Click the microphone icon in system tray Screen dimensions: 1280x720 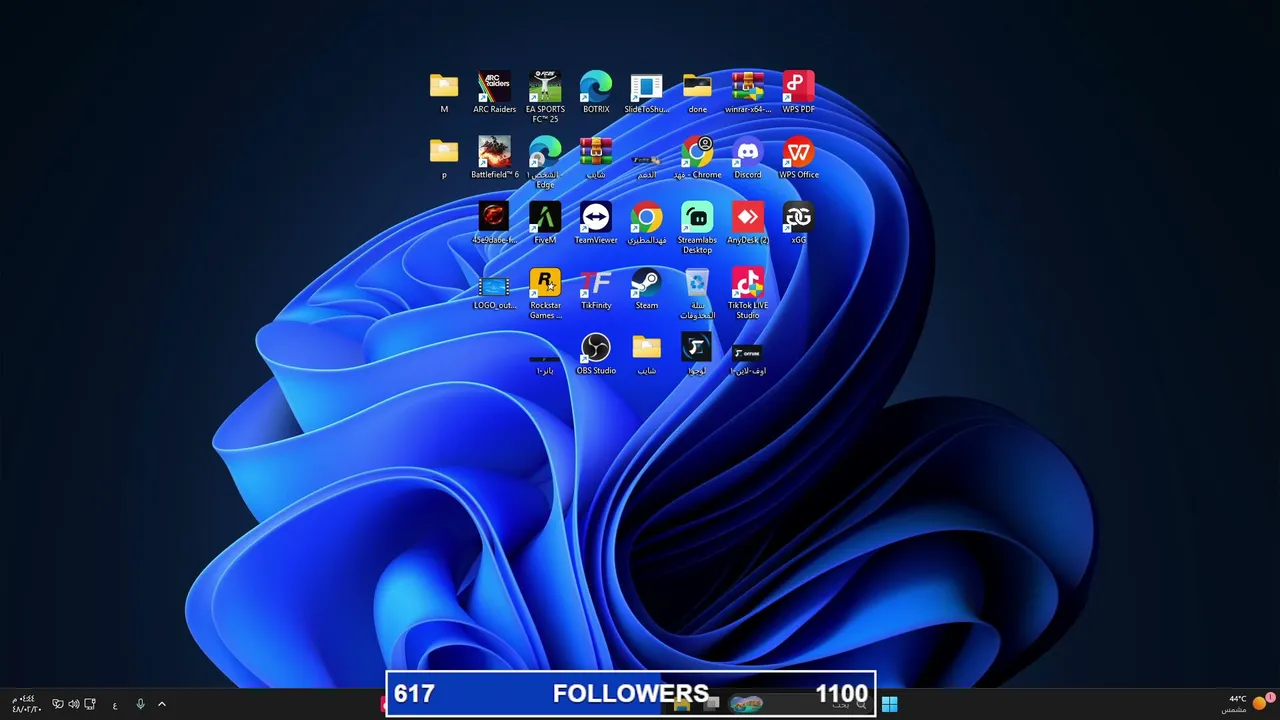coord(140,704)
